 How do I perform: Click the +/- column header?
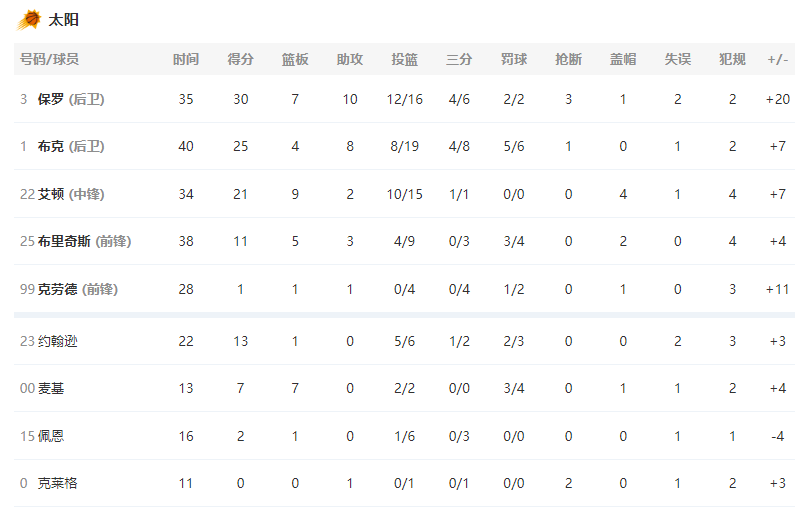(778, 59)
